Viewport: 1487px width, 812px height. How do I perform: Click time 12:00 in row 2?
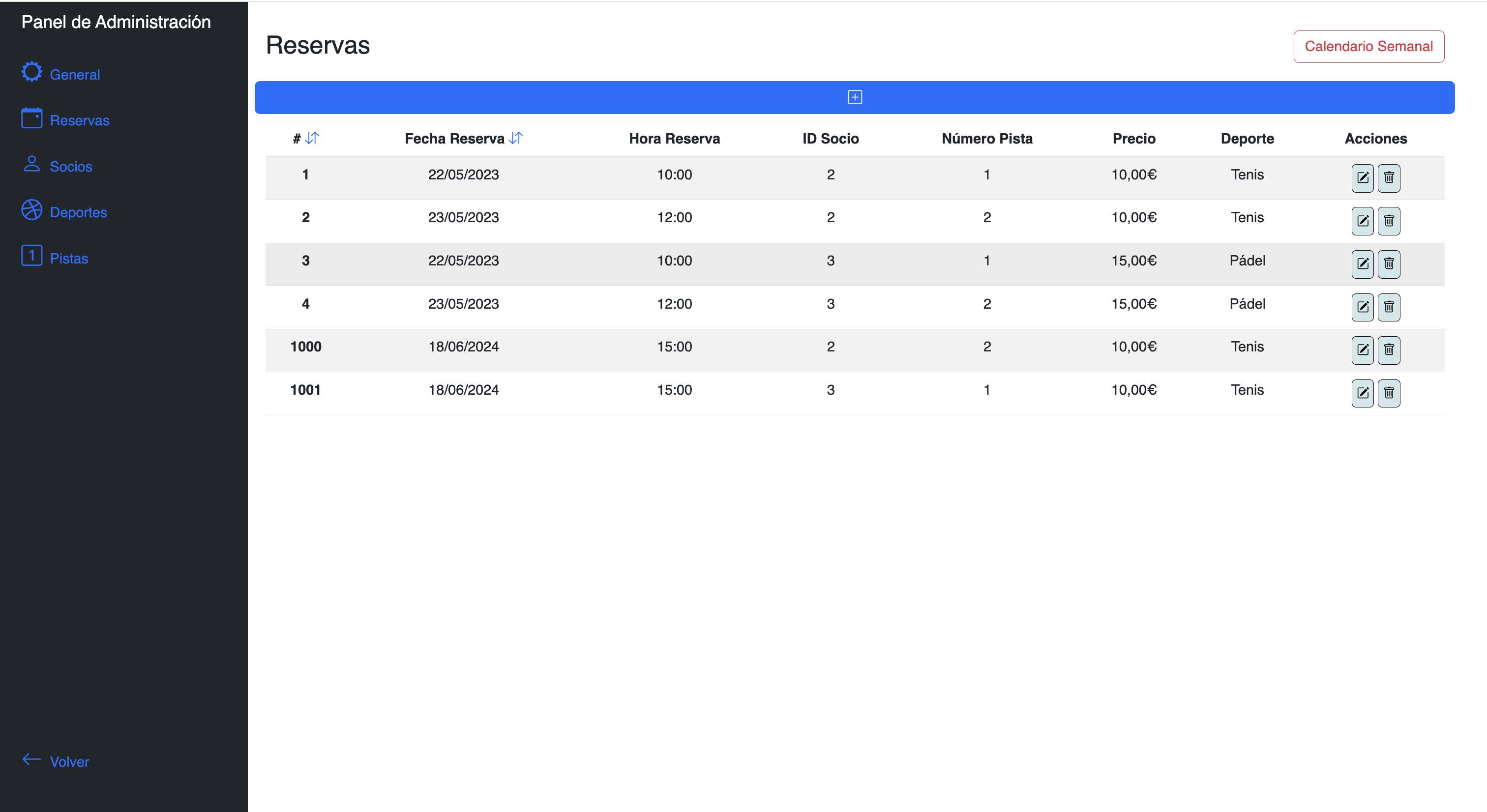pyautogui.click(x=674, y=217)
